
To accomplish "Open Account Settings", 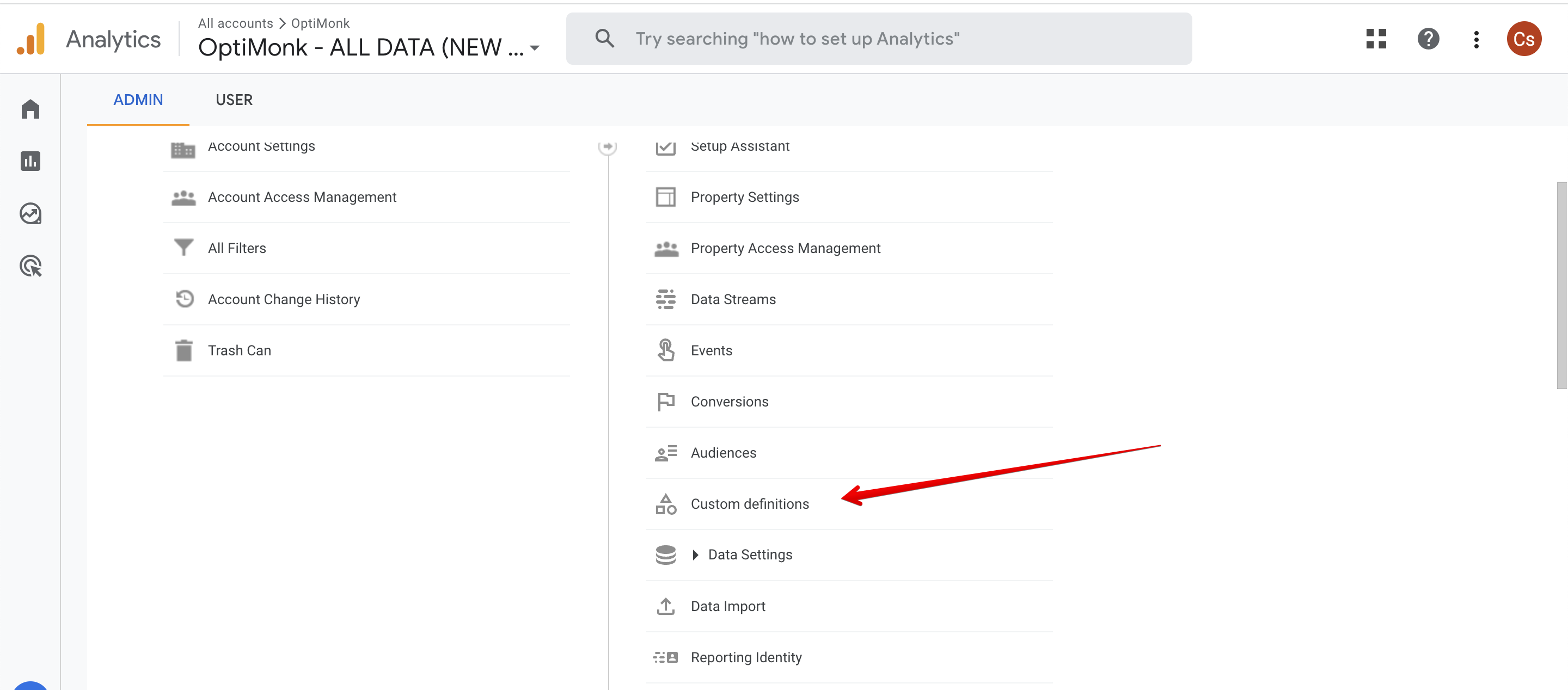I will click(x=261, y=146).
